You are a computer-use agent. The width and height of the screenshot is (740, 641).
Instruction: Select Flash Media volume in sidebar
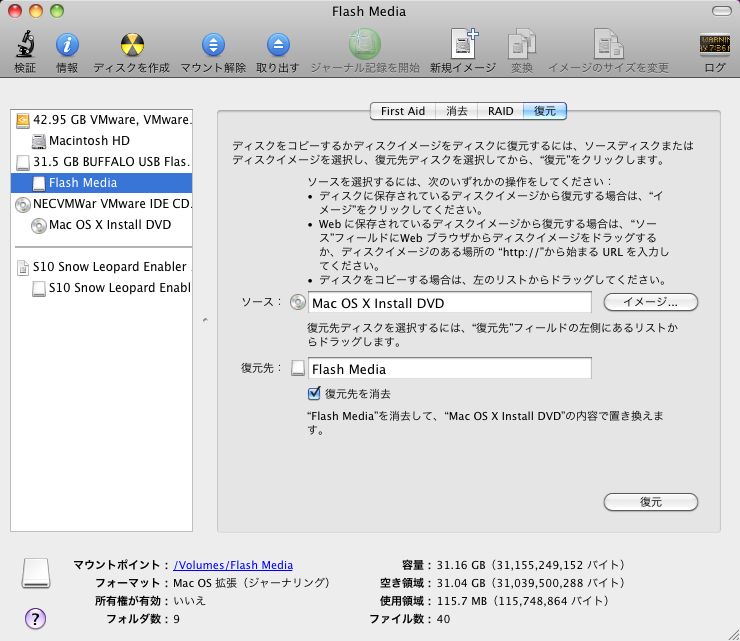[101, 183]
